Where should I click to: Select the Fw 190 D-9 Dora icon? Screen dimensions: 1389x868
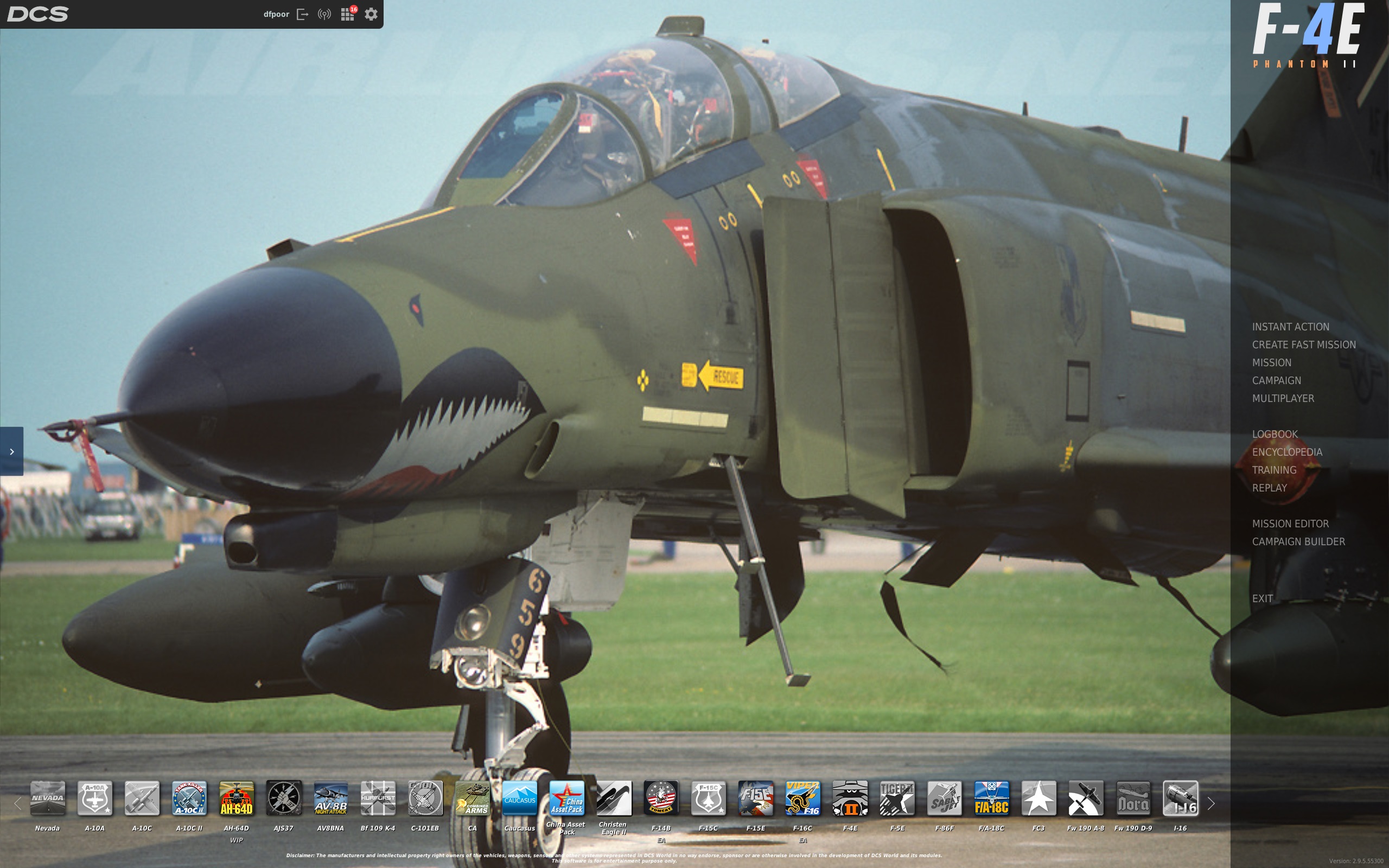click(x=1133, y=798)
